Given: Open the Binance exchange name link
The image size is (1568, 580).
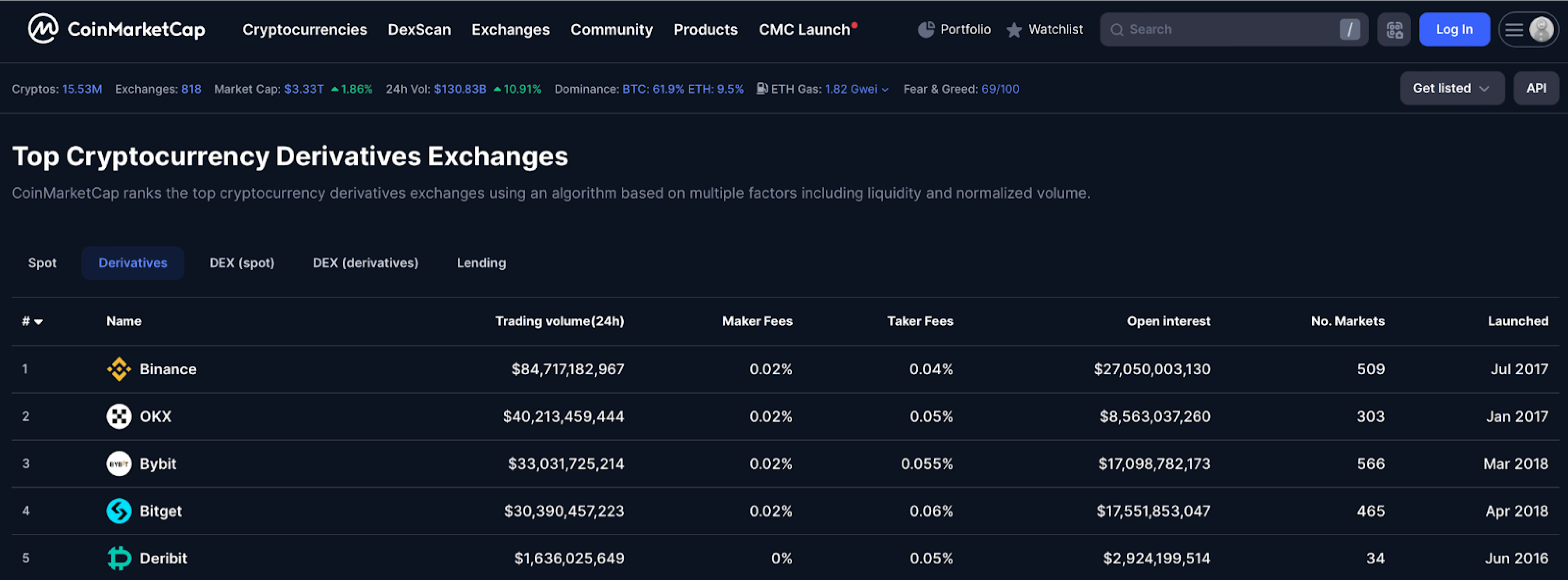Looking at the screenshot, I should coord(168,369).
